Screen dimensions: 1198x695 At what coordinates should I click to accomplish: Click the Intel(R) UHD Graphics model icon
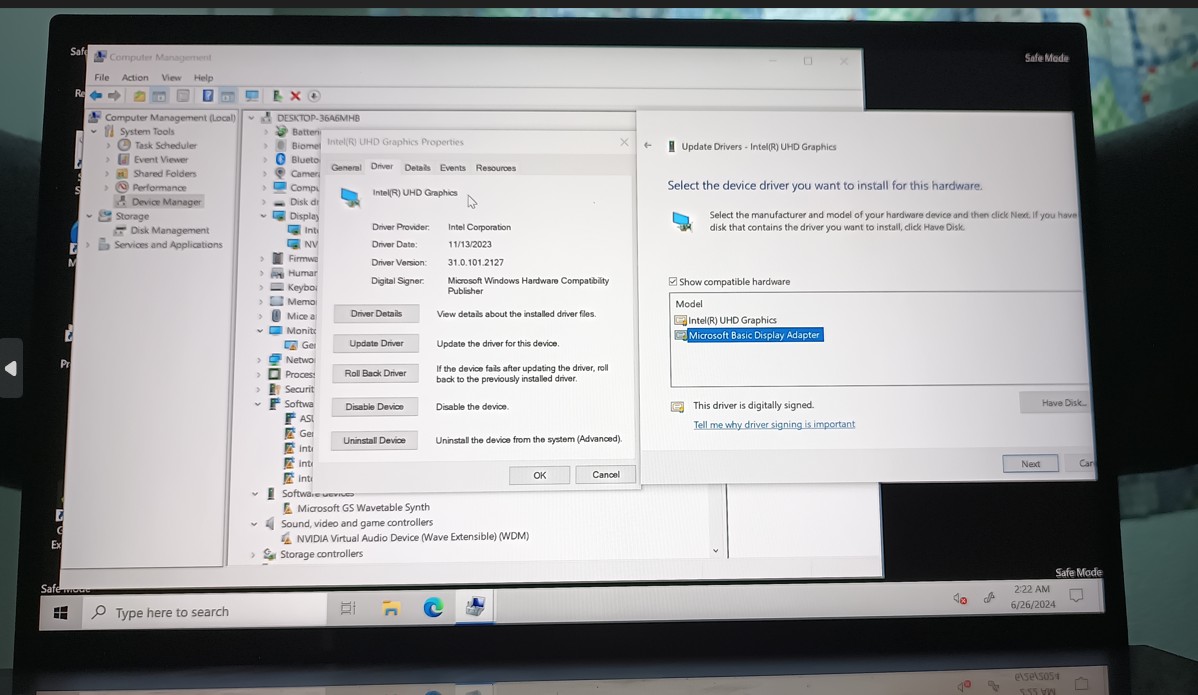[680, 320]
